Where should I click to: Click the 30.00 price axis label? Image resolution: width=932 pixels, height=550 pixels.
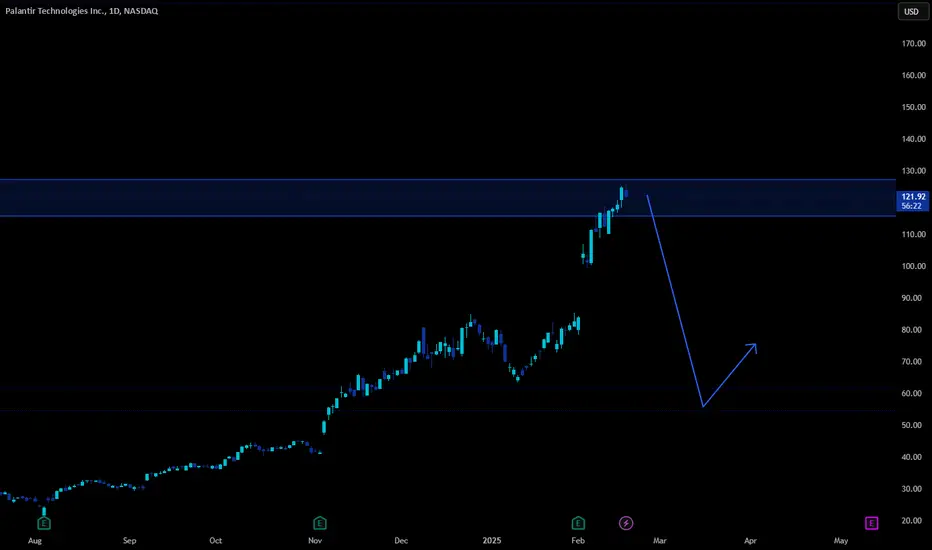(912, 489)
